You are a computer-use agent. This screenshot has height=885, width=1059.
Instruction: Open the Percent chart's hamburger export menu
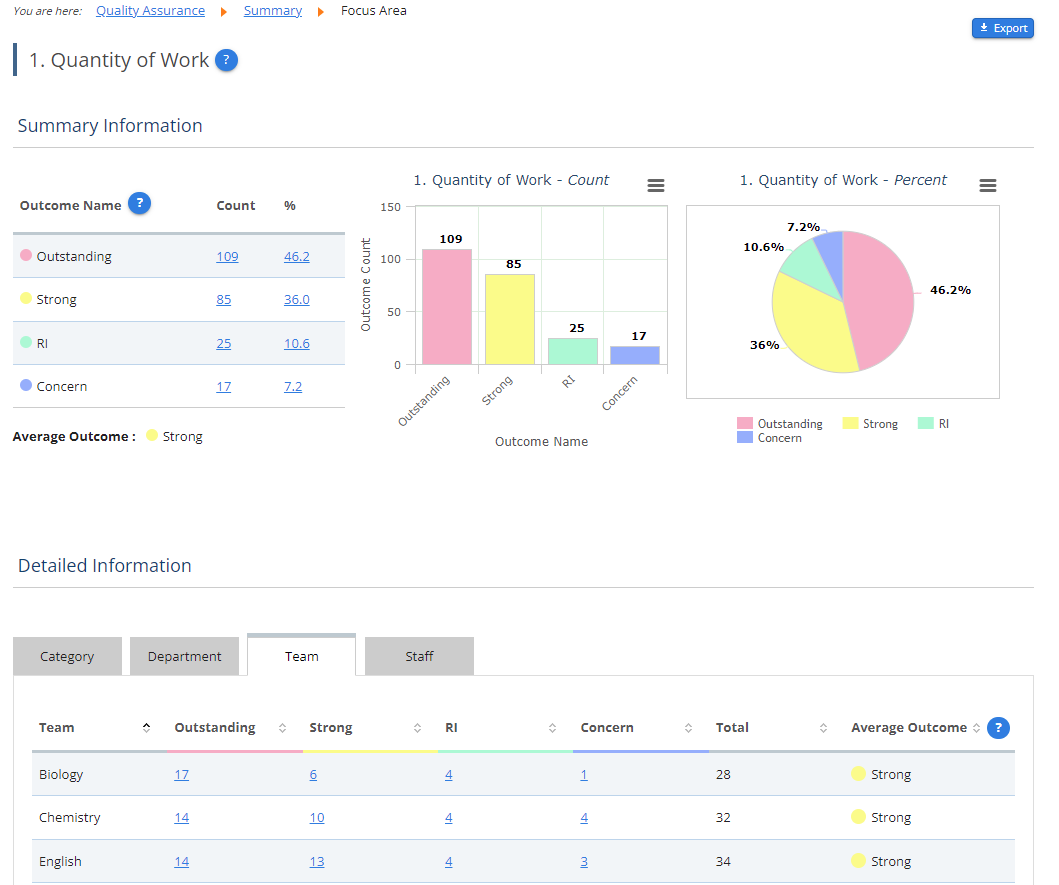coord(988,185)
